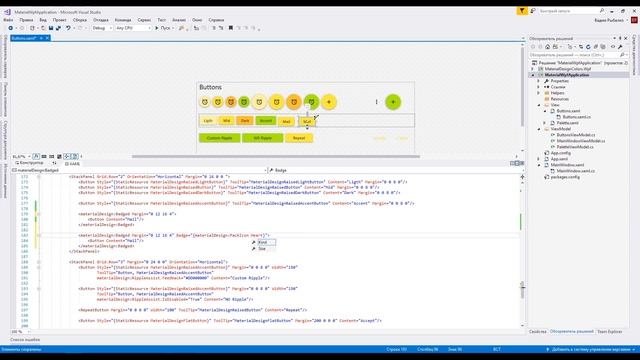The image size is (640, 360).
Task: Swap designer and XAML panes icon
Action: click(54, 163)
